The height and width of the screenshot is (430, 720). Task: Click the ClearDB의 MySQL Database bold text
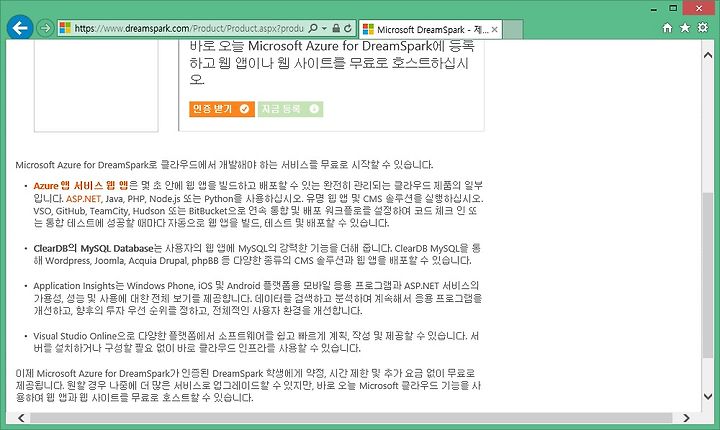[93, 249]
